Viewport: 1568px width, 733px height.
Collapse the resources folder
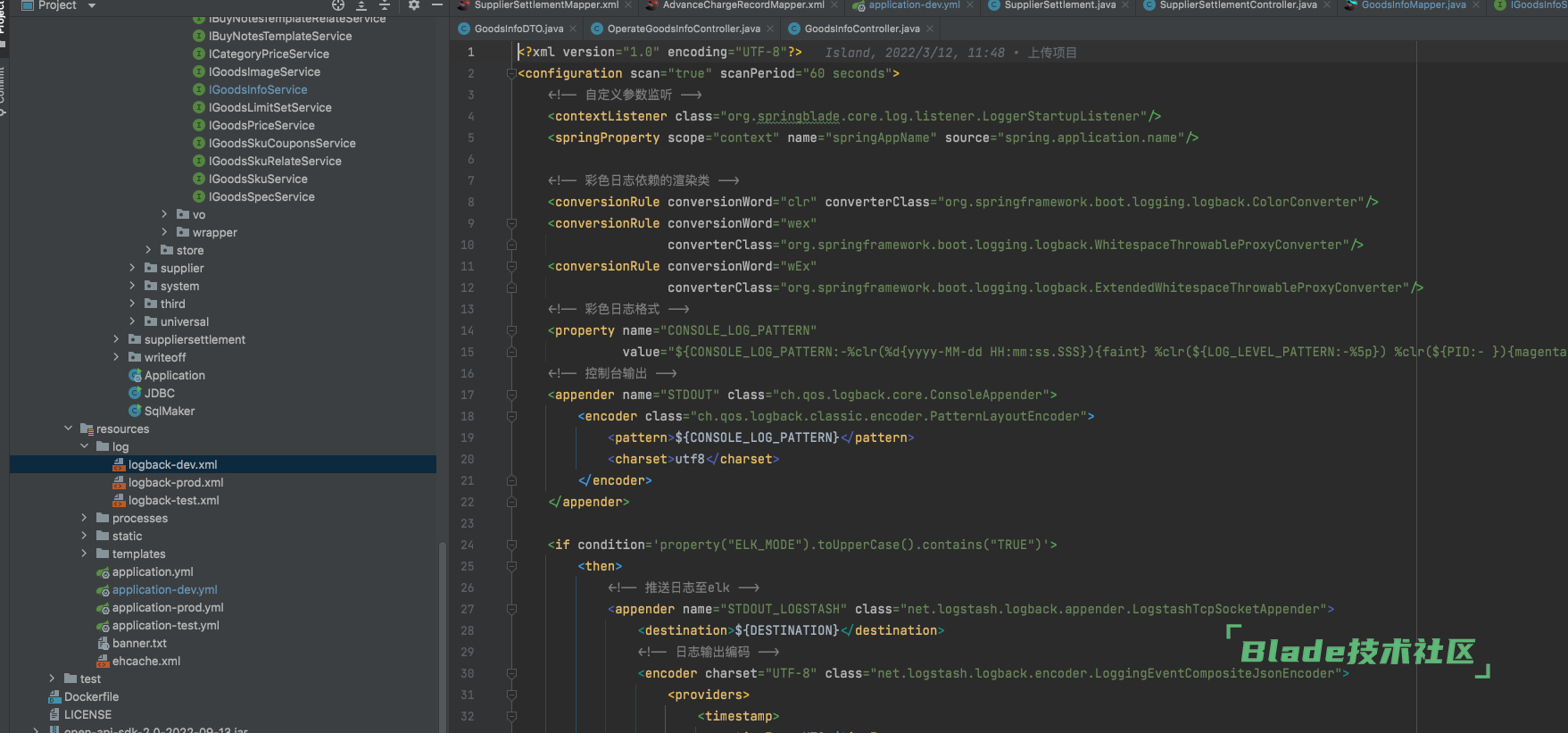tap(68, 429)
